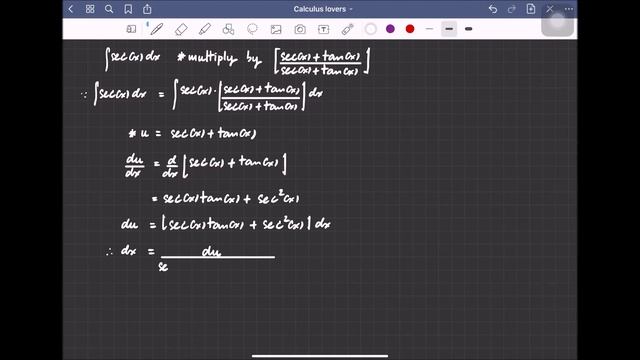
Task: Go back using the back chevron
Action: click(71, 9)
